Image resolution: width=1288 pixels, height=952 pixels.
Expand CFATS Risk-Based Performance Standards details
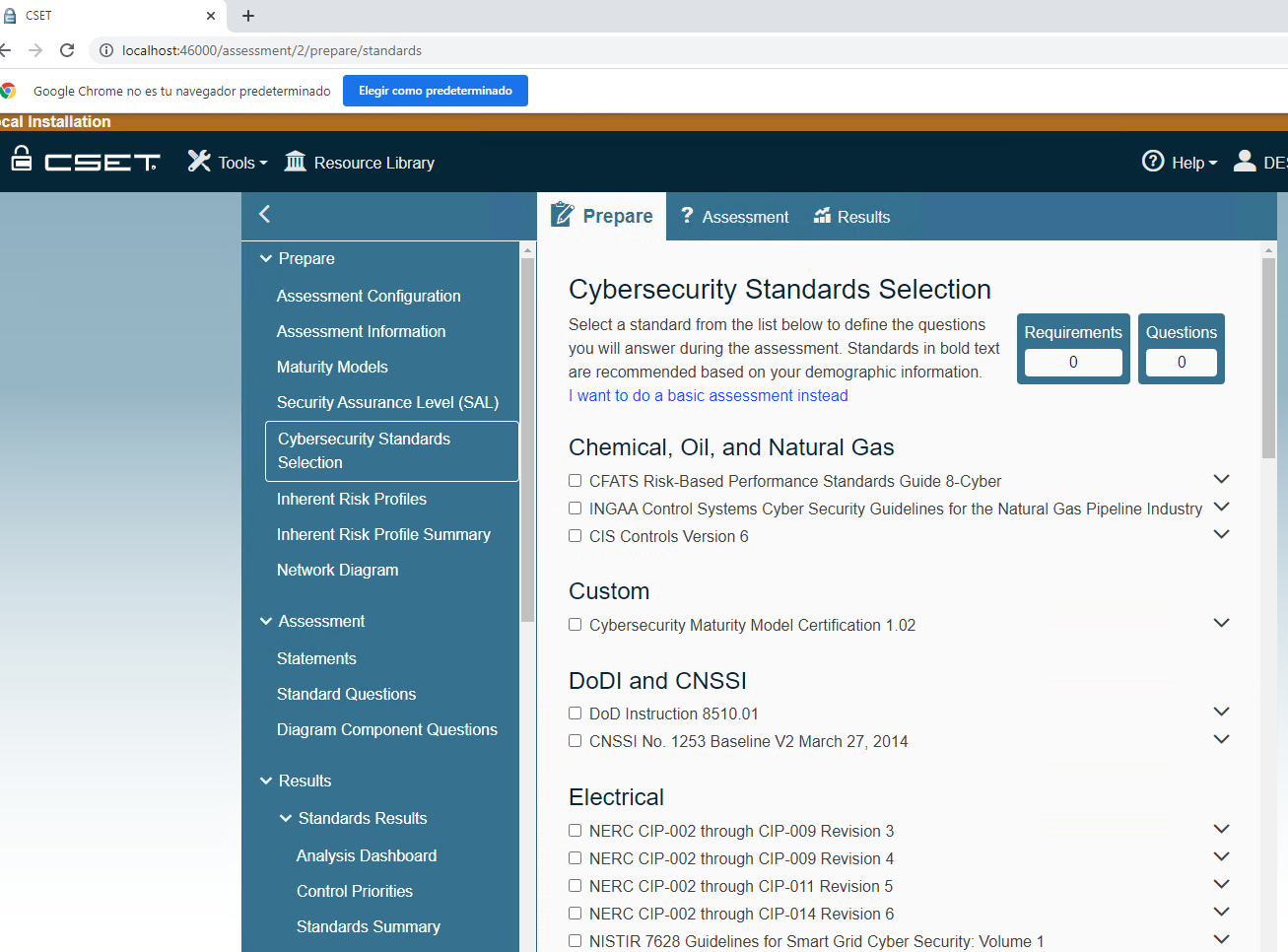click(x=1221, y=480)
